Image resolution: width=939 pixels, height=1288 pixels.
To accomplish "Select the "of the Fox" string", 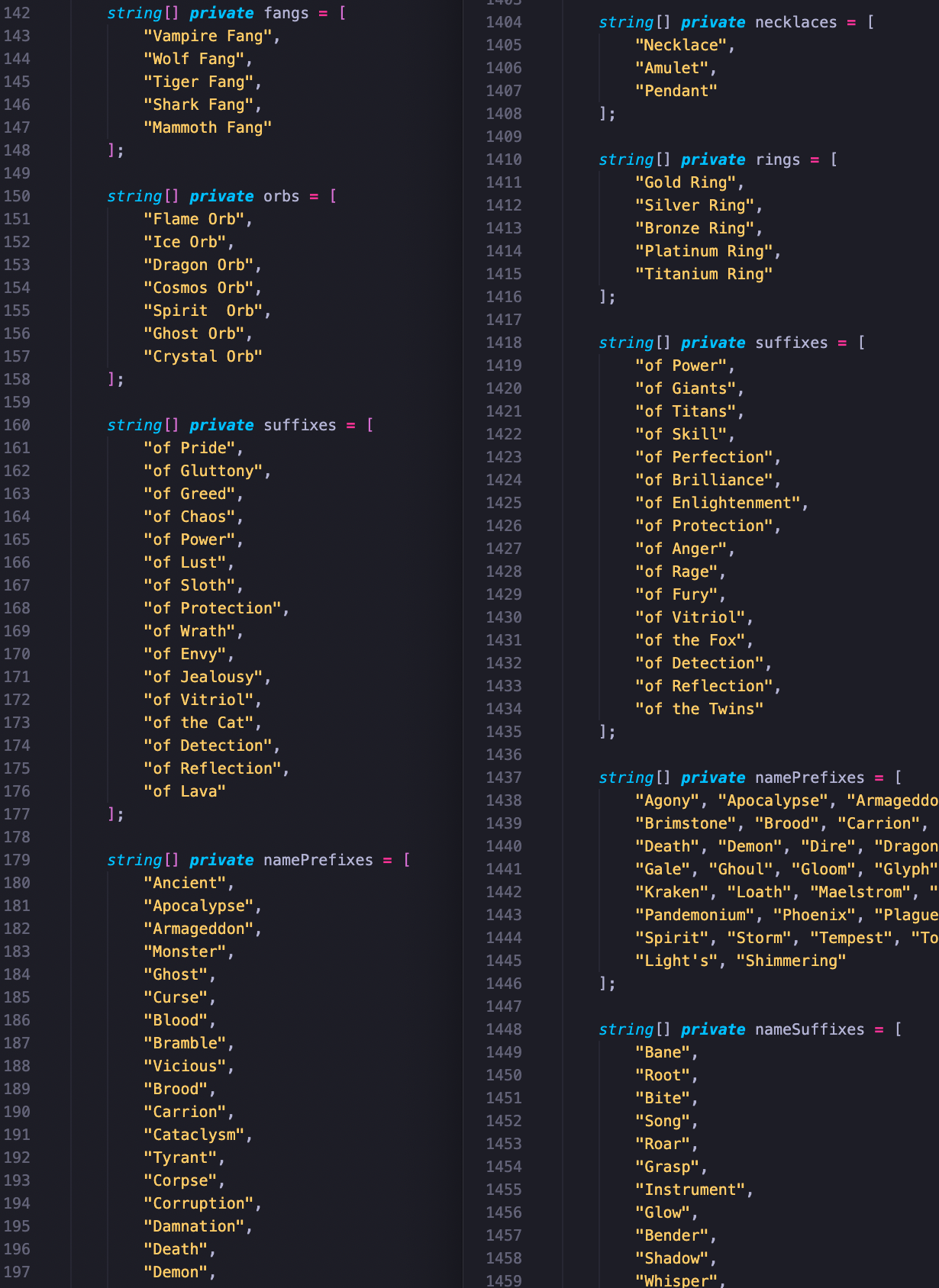I will tap(690, 640).
